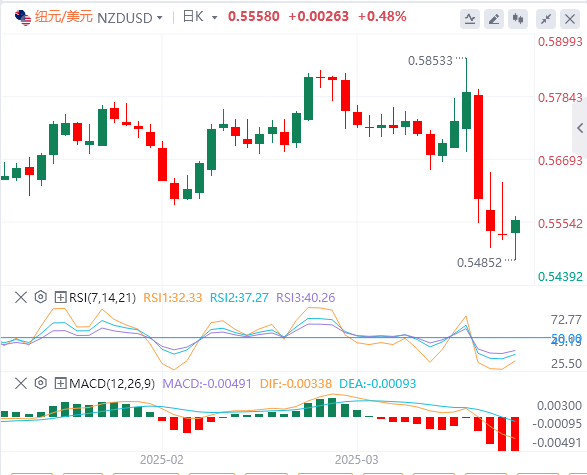Click the 0.55542 price axis label
The image size is (587, 475).
click(x=560, y=224)
